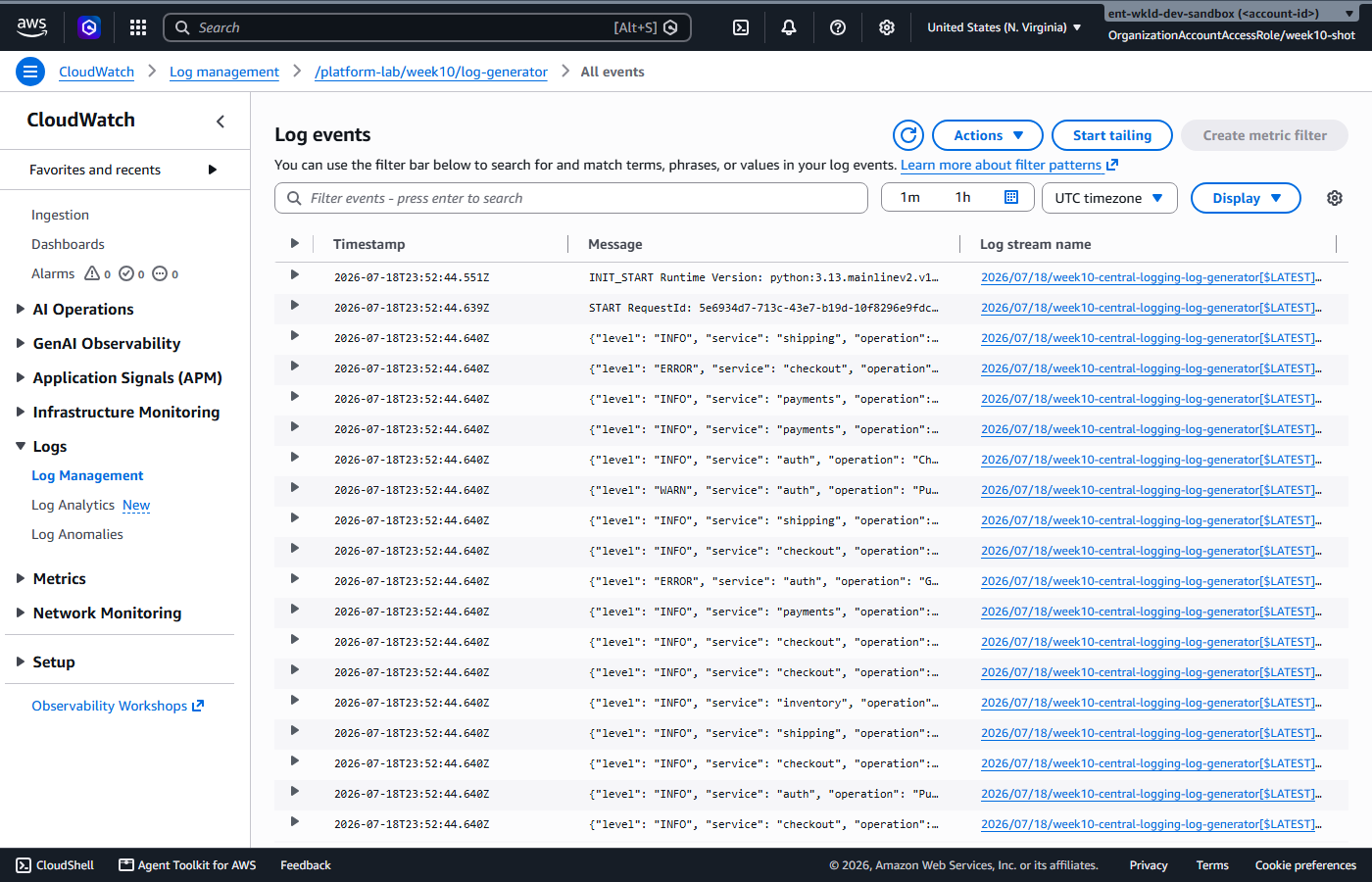
Task: Click the Message column header
Action: tap(615, 244)
